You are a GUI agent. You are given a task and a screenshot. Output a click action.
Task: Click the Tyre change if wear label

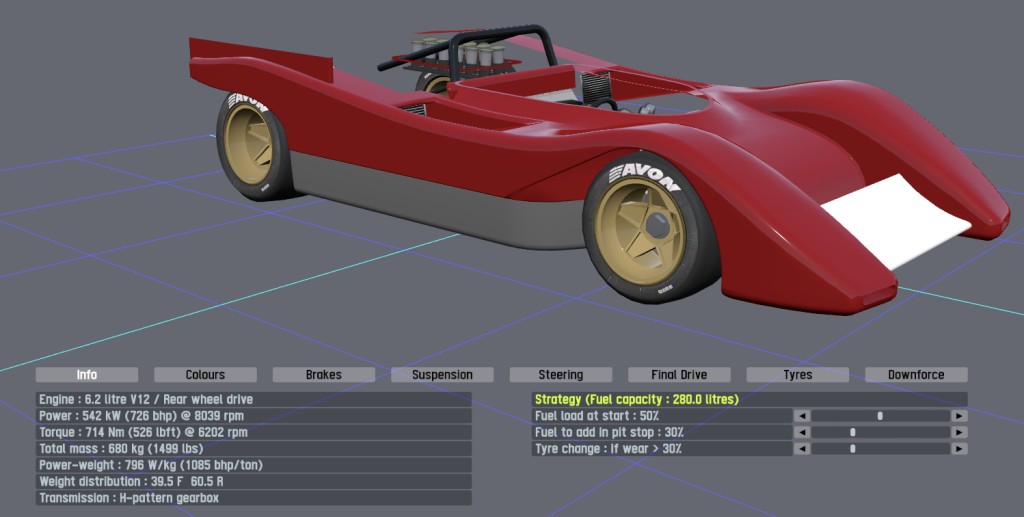point(608,448)
